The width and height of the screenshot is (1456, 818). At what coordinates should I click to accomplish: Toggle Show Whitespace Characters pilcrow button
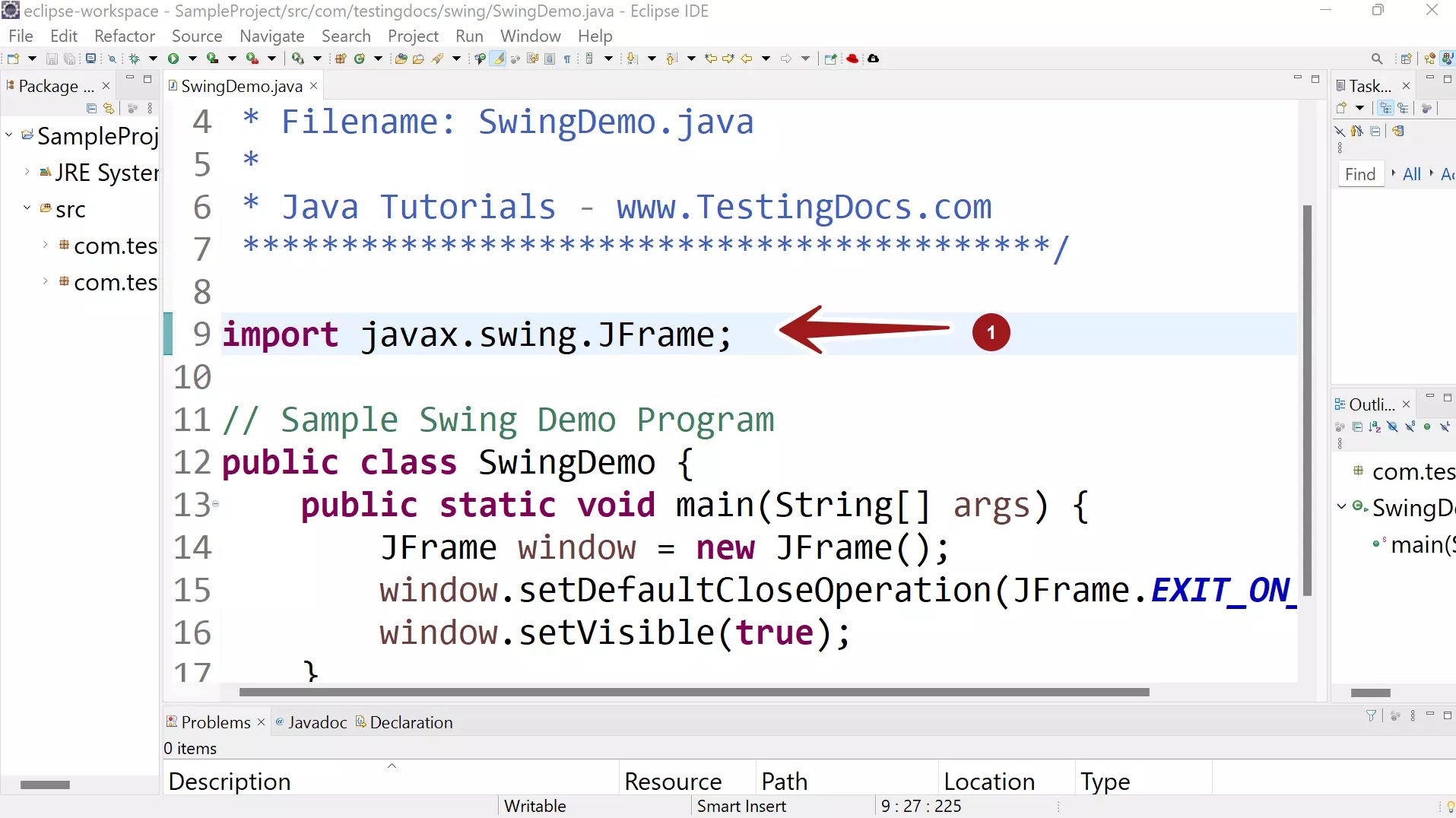(568, 59)
